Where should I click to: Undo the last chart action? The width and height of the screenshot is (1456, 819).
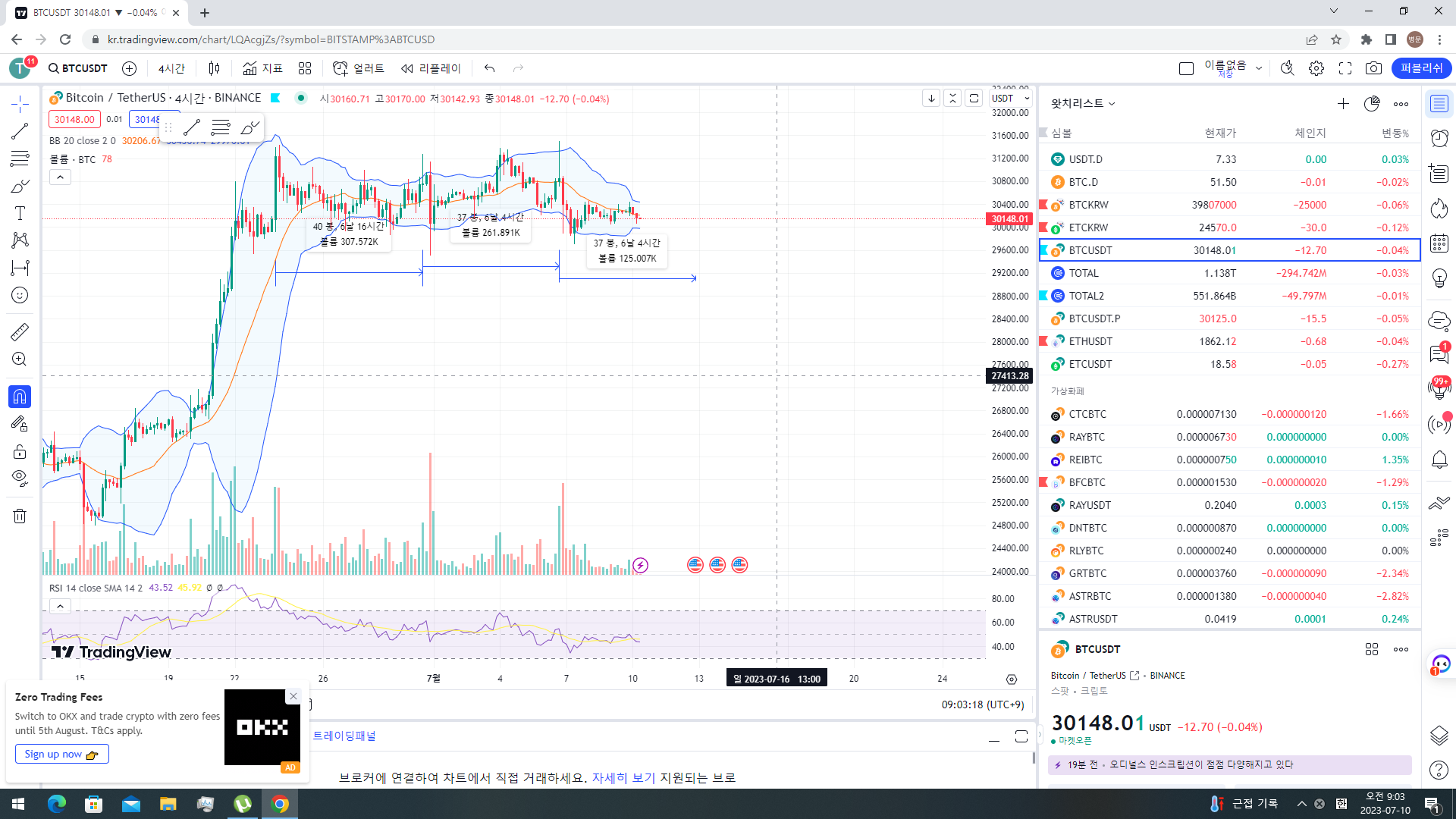coord(489,68)
